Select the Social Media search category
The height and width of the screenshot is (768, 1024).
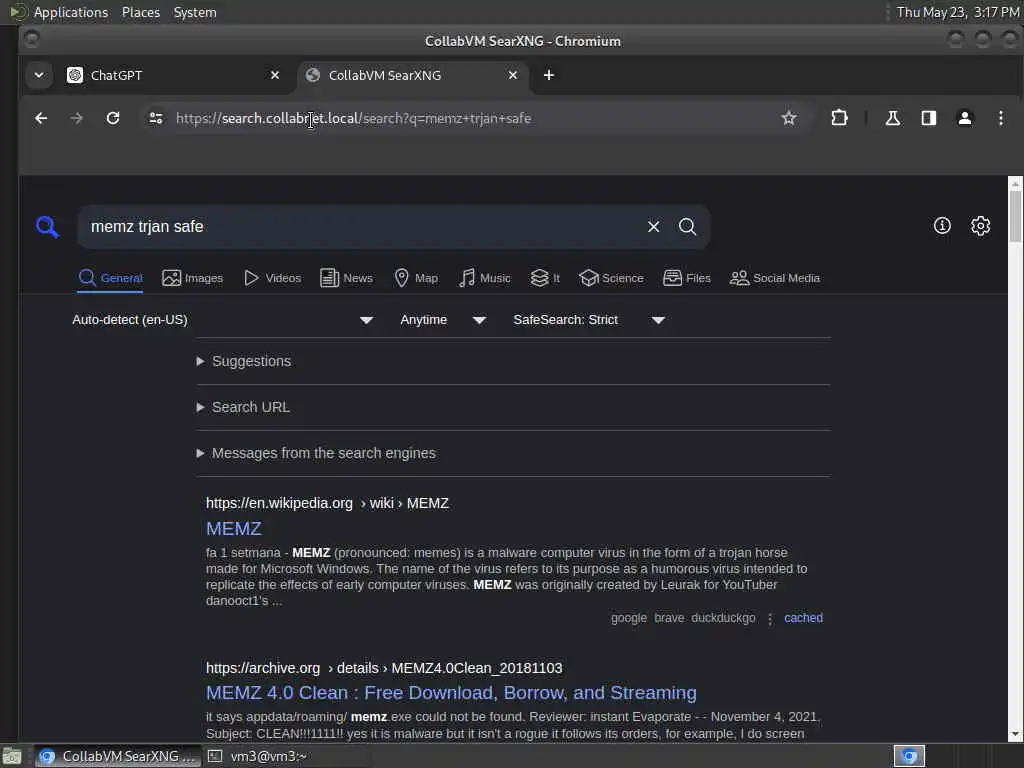pyautogui.click(x=775, y=278)
